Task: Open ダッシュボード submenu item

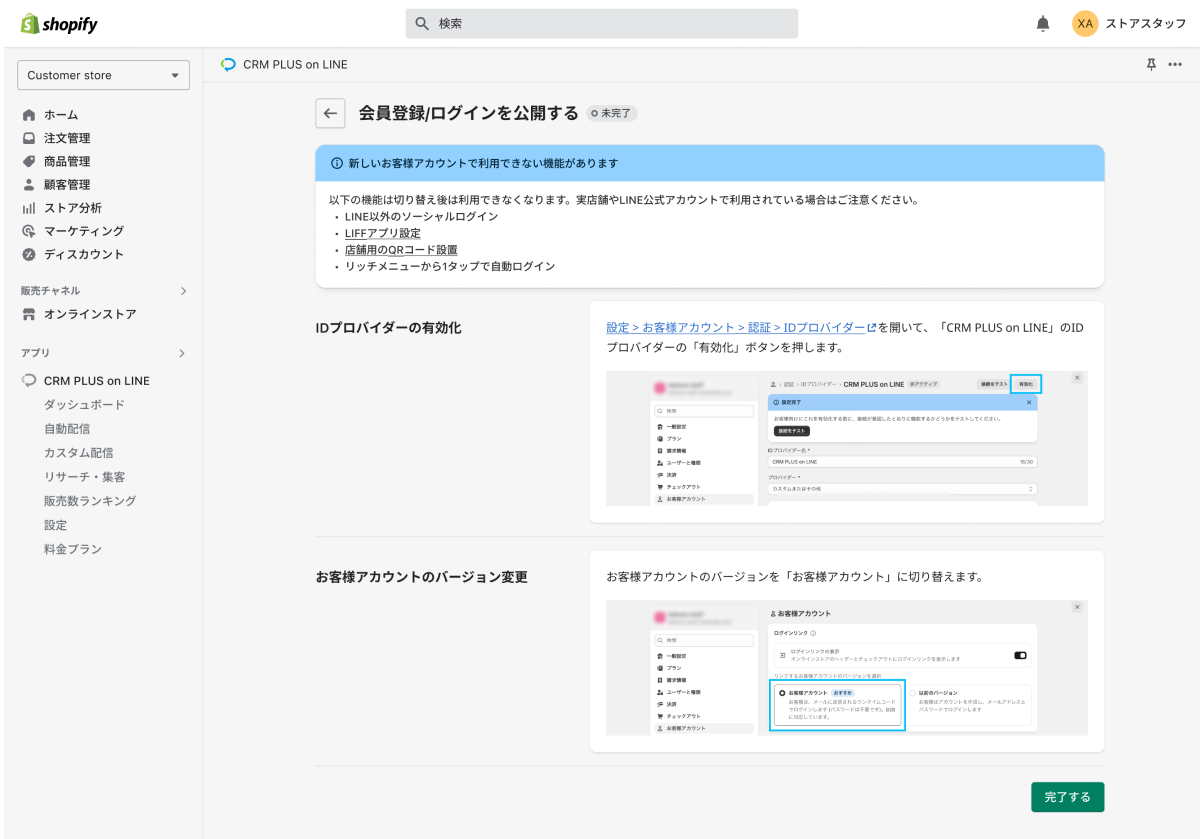Action: click(x=84, y=405)
